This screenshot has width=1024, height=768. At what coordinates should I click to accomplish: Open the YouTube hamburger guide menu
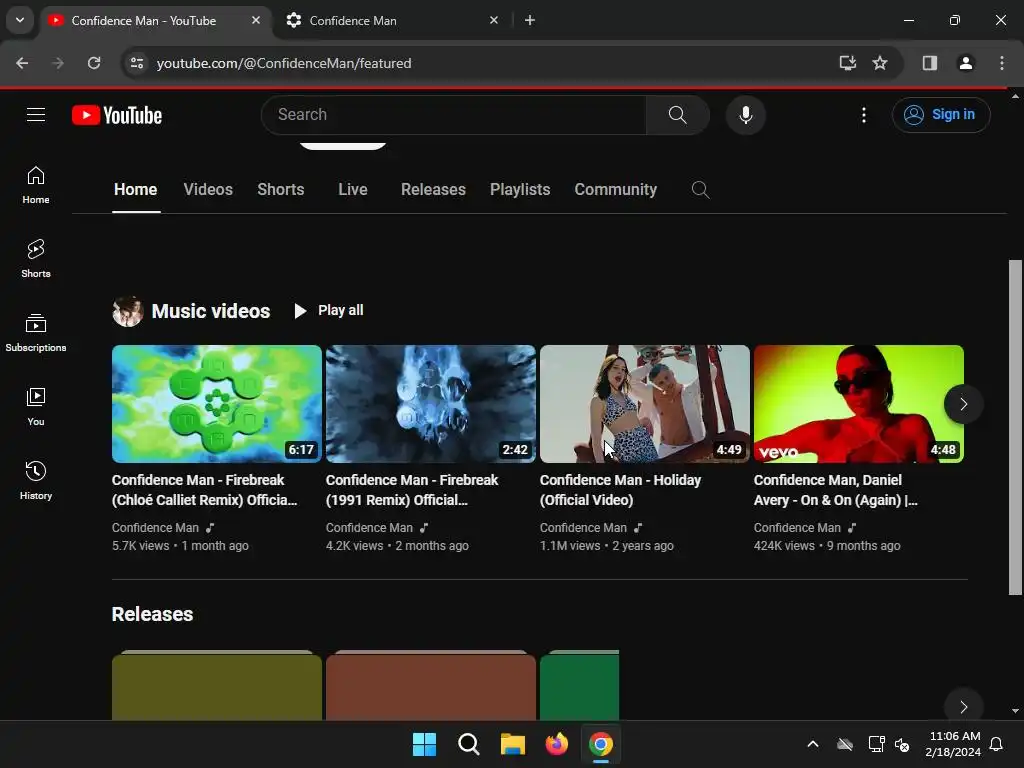click(36, 115)
